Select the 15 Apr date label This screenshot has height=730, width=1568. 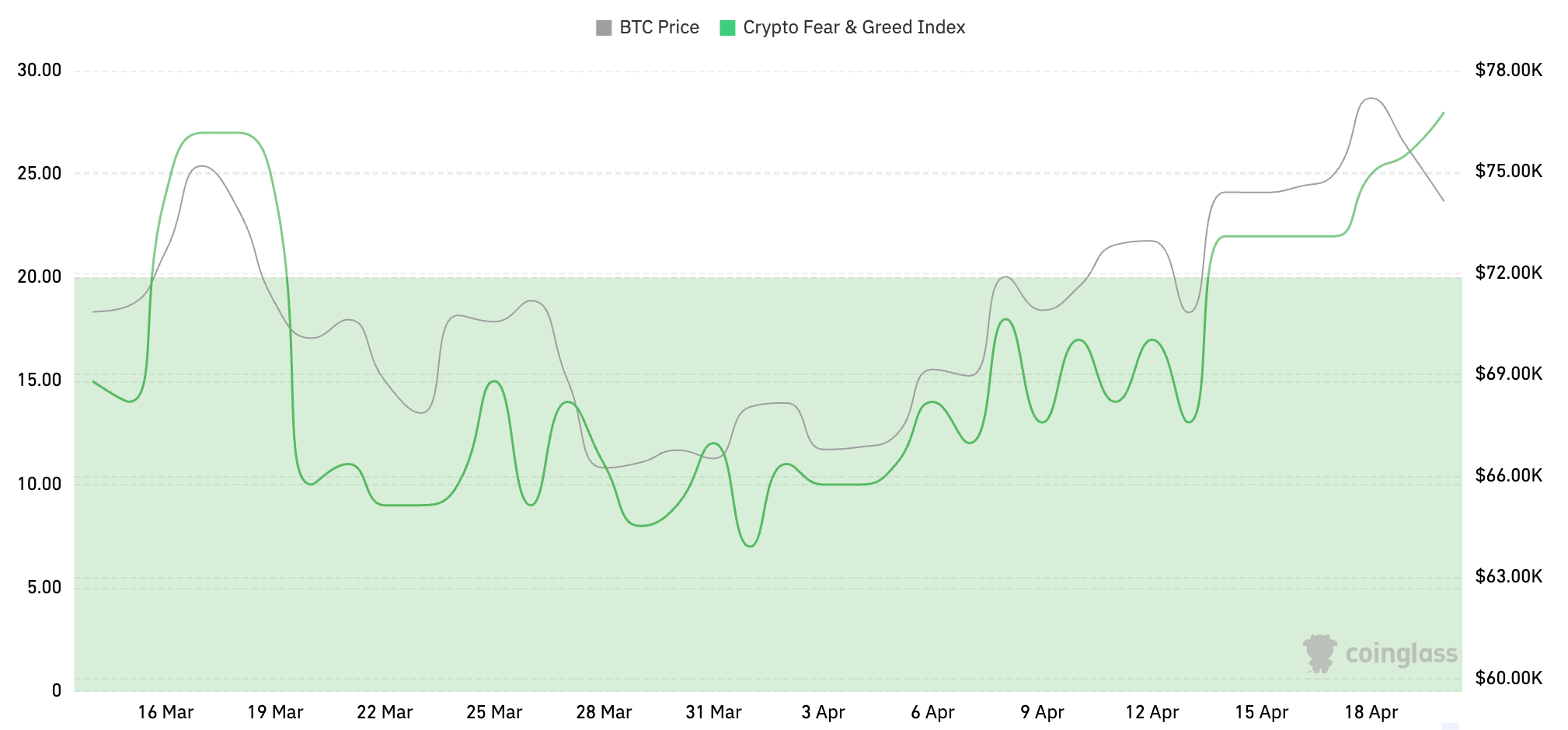(x=1261, y=712)
